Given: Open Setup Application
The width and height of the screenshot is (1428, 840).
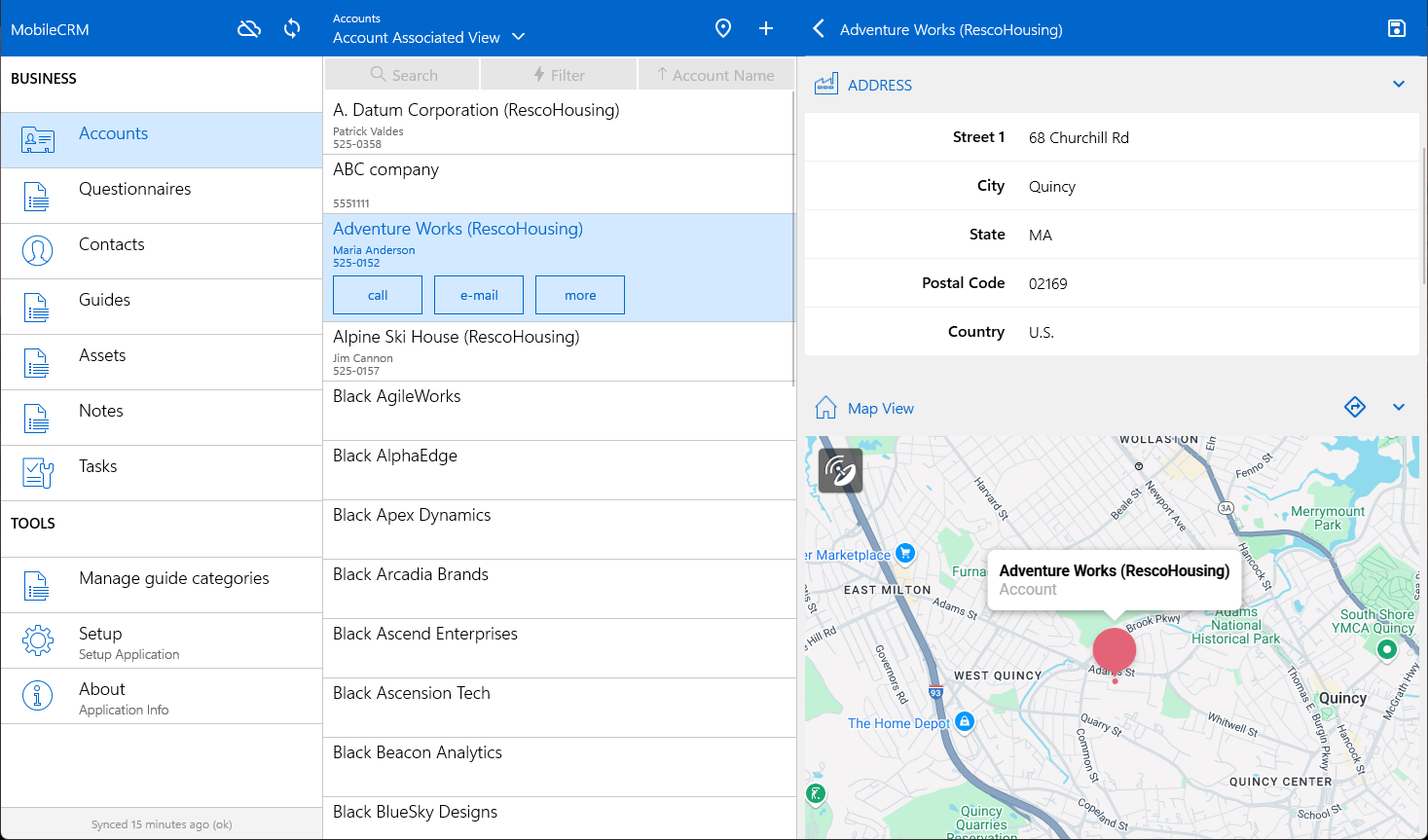Looking at the screenshot, I should coord(162,640).
